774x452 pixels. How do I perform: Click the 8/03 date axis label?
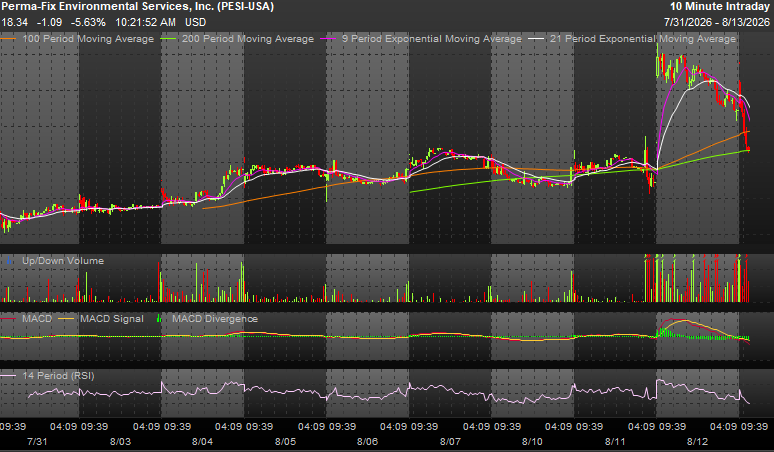120,441
